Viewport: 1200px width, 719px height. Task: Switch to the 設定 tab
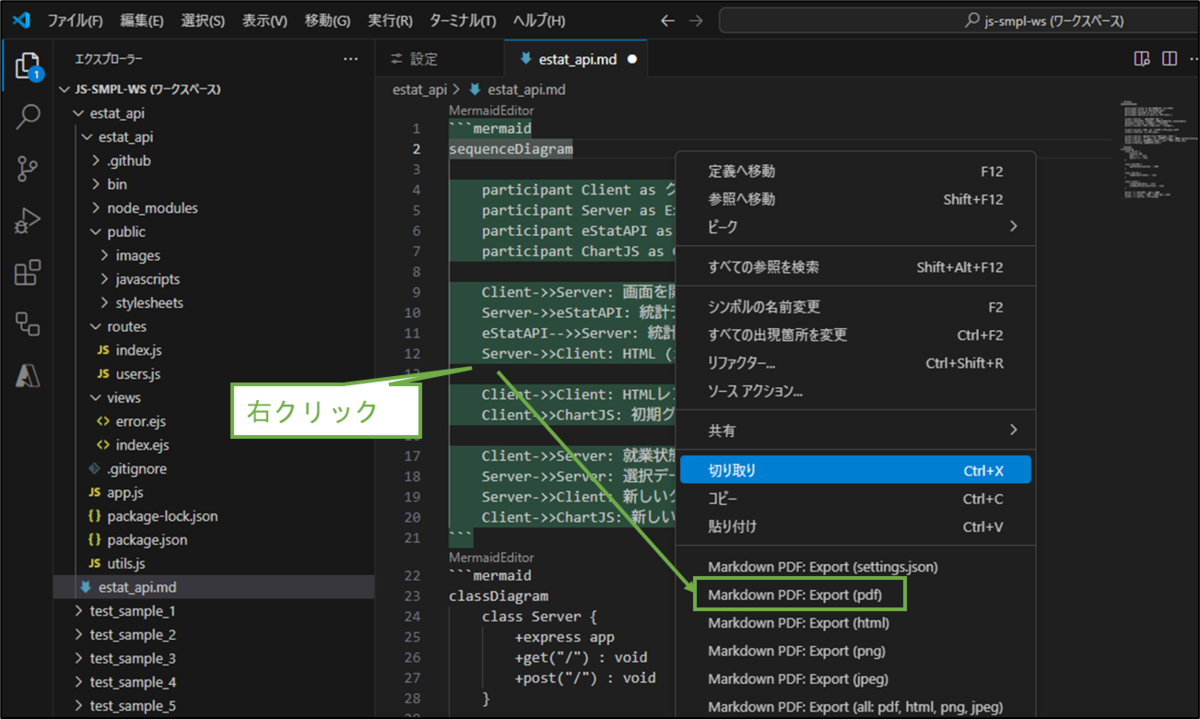pos(414,59)
